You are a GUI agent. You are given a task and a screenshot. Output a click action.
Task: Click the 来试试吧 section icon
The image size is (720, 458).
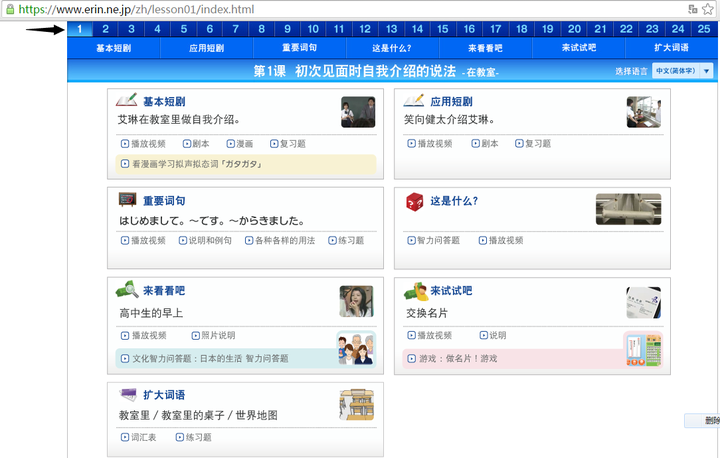[x=416, y=291]
